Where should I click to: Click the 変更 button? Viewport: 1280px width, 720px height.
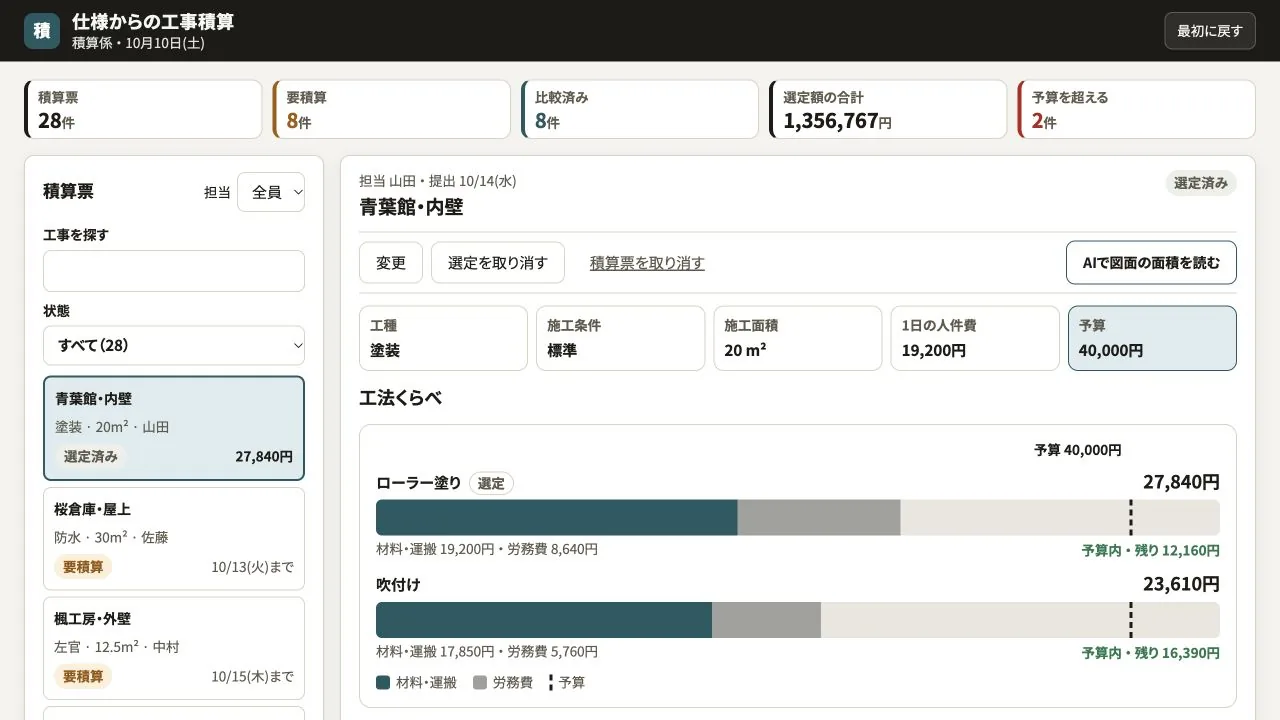pos(391,263)
